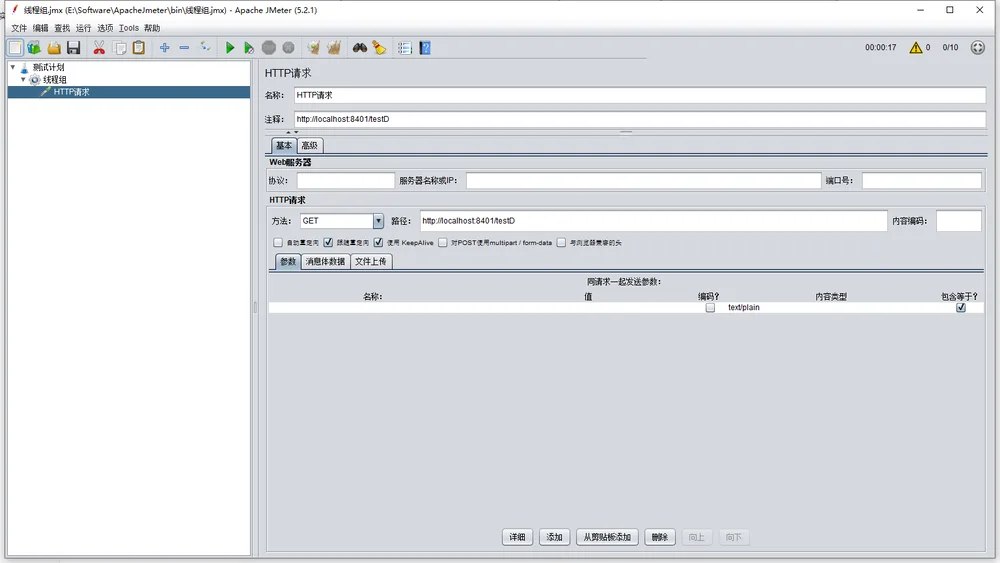Click the 服务器名称或IP input field
This screenshot has height=563, width=1000.
643,180
